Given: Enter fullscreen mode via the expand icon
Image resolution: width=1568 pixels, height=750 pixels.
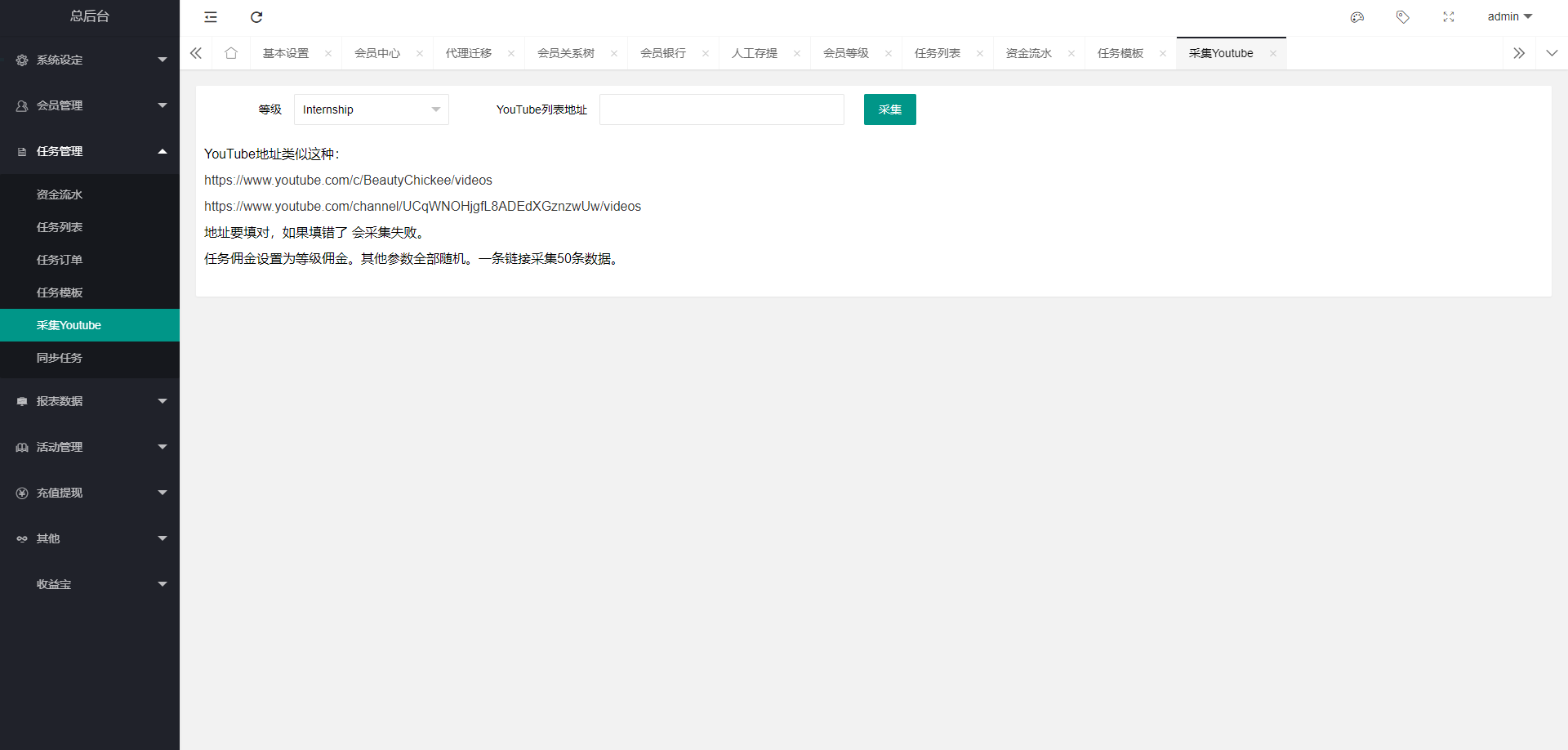Looking at the screenshot, I should (1448, 17).
